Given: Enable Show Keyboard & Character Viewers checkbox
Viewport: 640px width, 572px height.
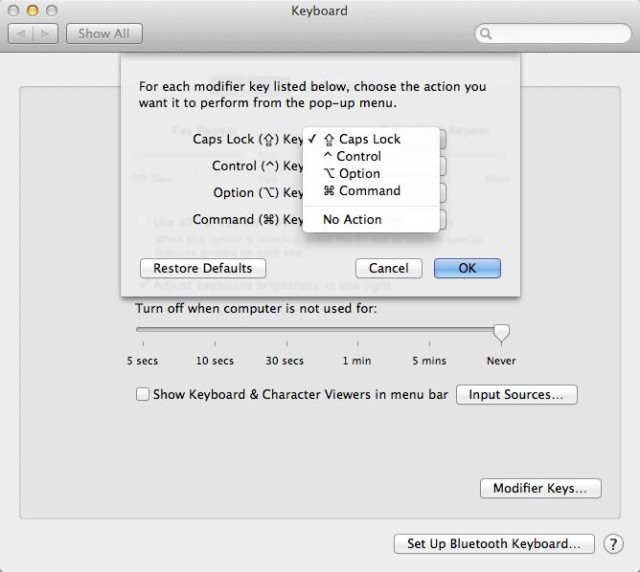Looking at the screenshot, I should point(142,395).
